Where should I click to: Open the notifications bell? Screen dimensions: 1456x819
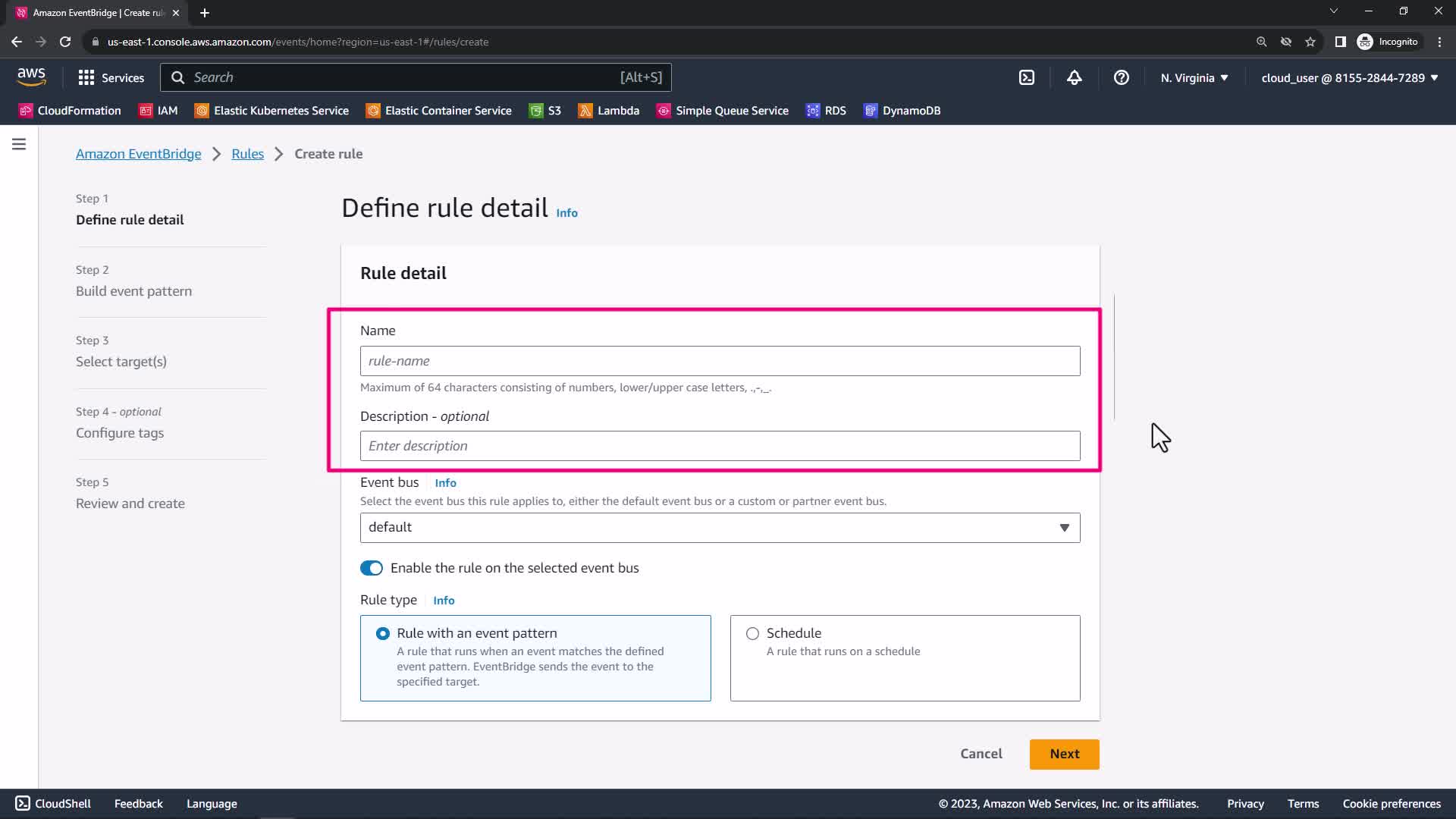(1074, 77)
